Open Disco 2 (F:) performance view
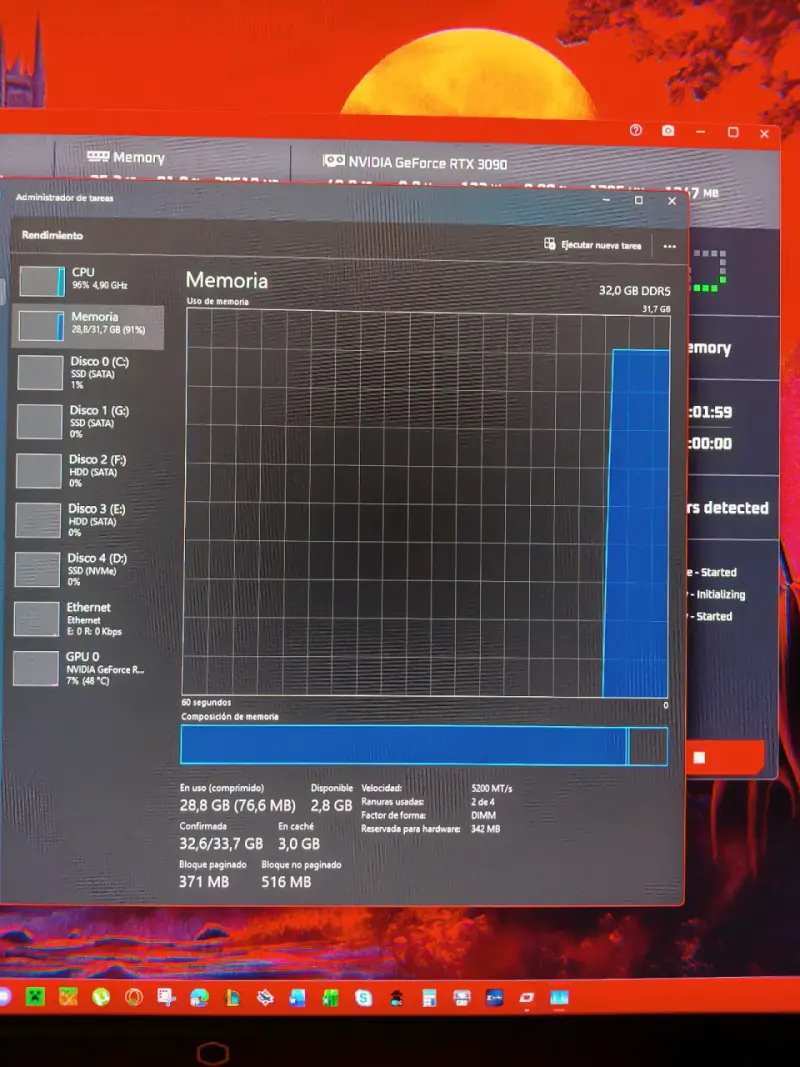 (87, 471)
